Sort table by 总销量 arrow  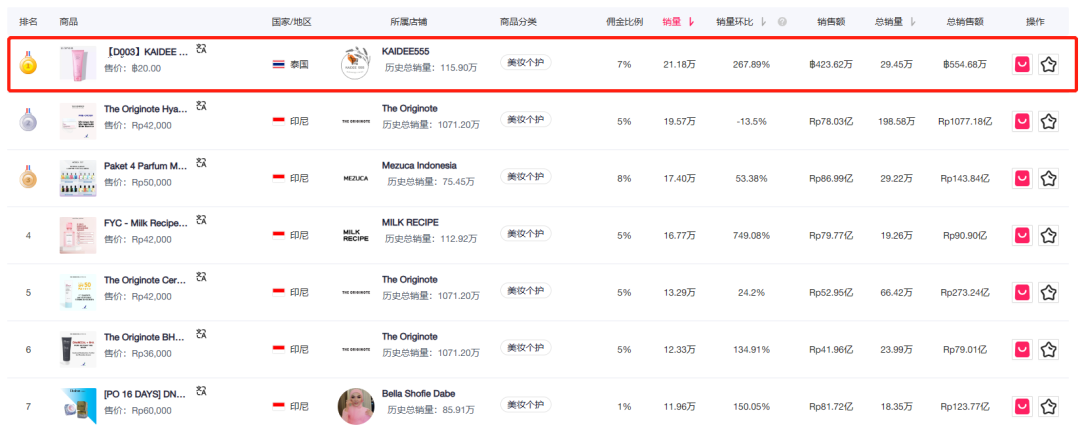tap(912, 21)
